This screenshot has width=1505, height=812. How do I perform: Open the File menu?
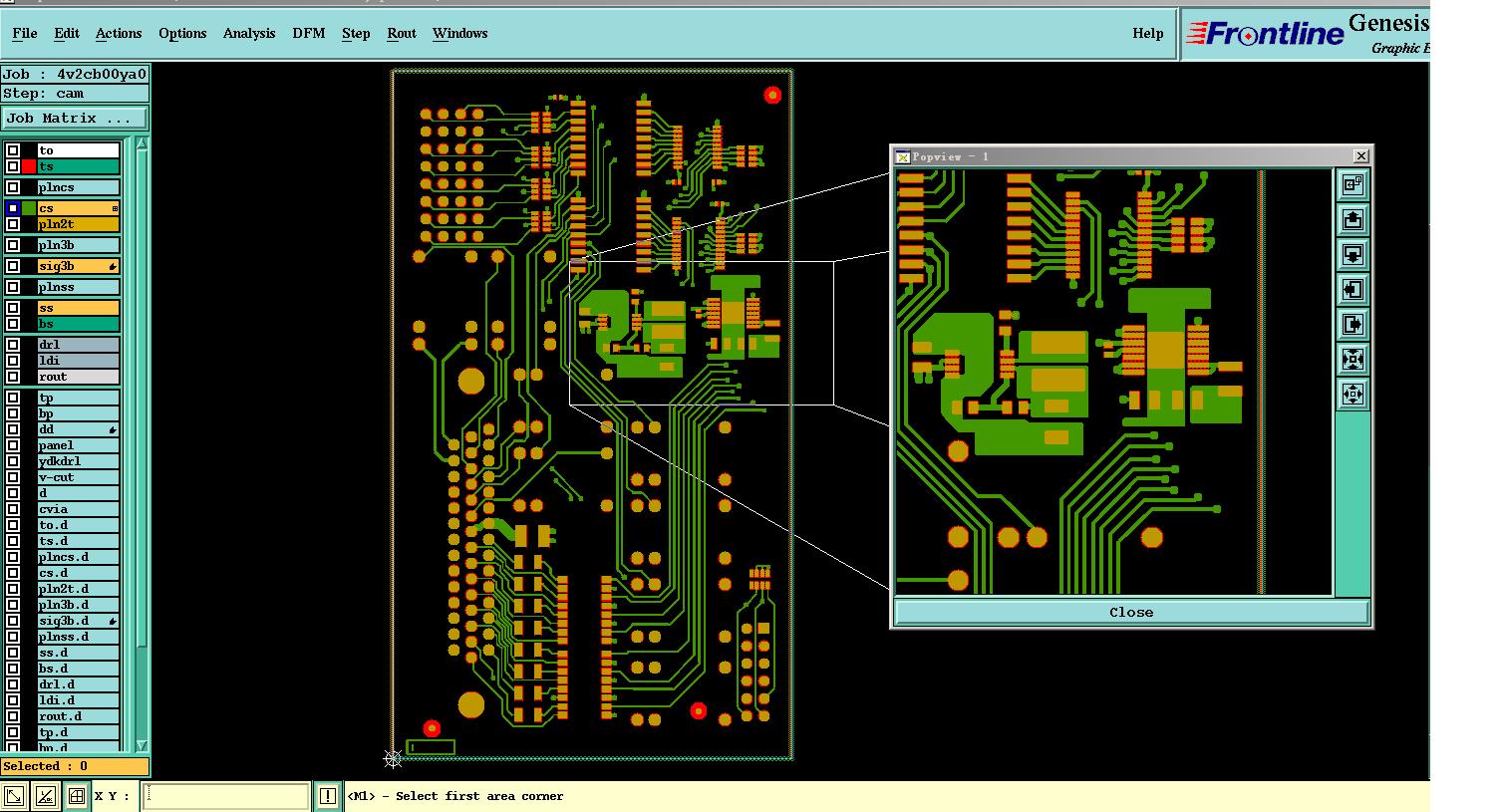(25, 33)
